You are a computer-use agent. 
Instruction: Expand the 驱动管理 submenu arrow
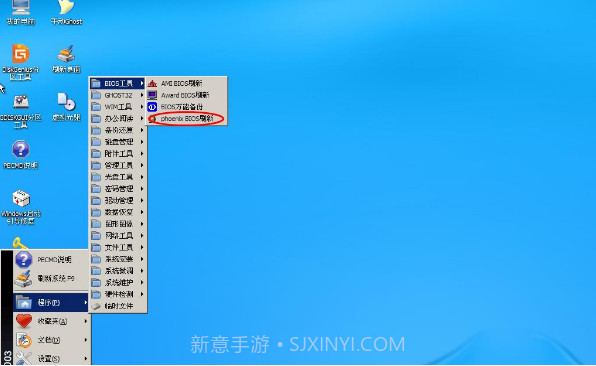click(142, 200)
